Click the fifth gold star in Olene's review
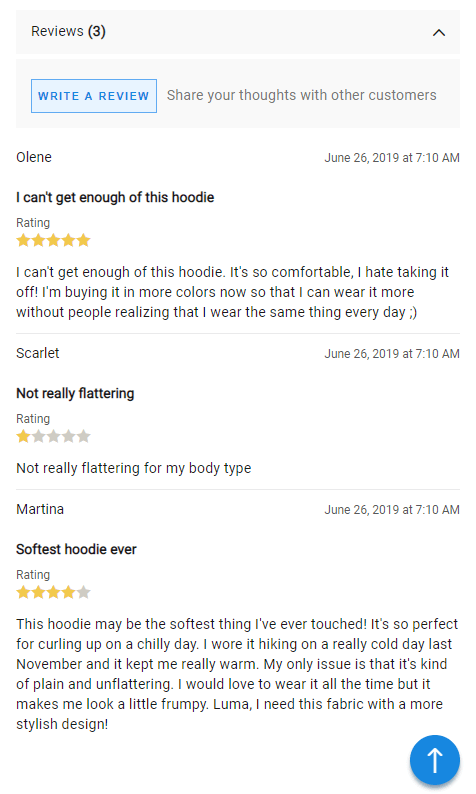Viewport: 476px width, 794px height. pyautogui.click(x=84, y=240)
